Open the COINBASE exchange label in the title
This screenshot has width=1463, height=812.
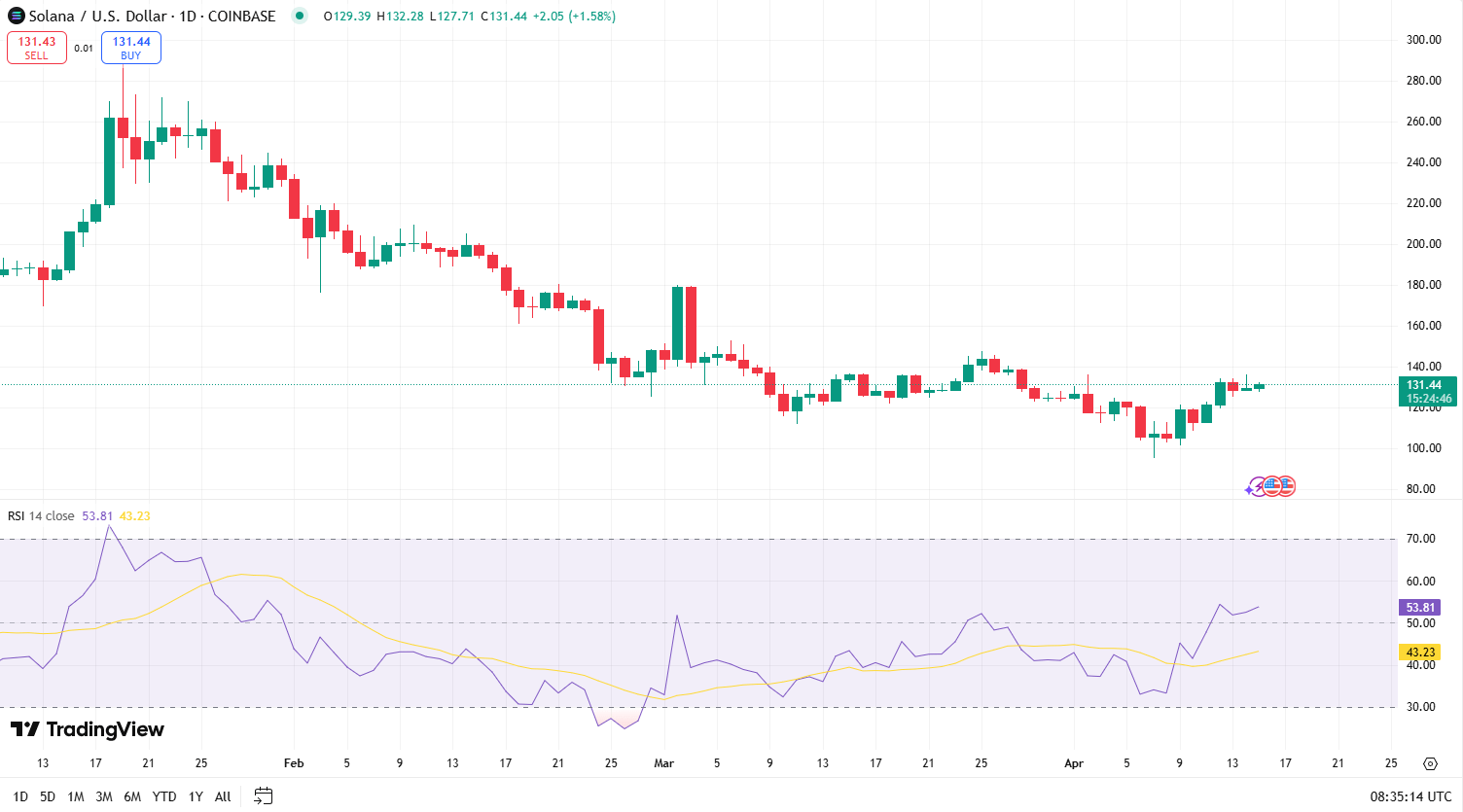(243, 16)
